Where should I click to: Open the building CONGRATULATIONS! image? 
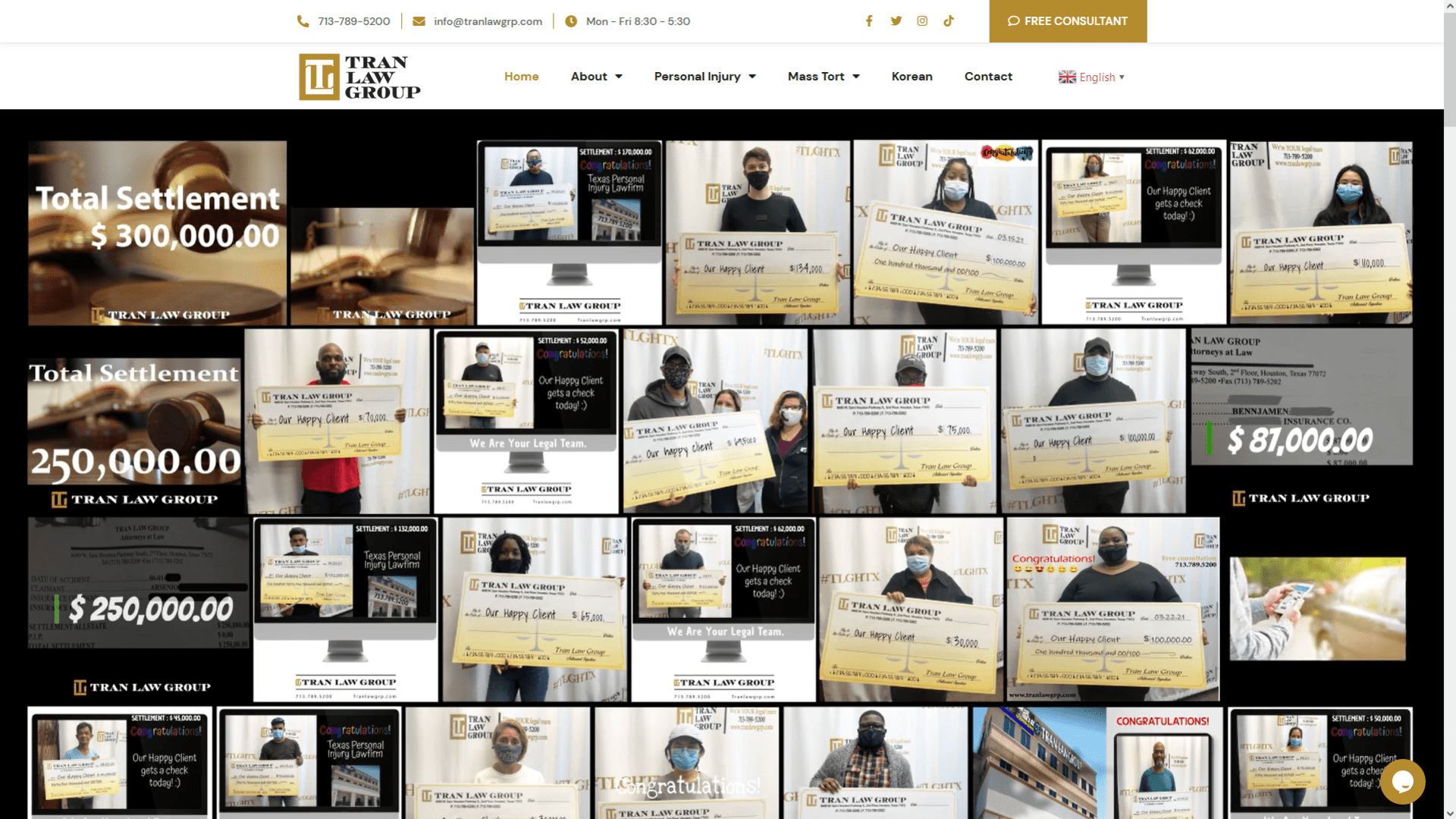tap(1097, 763)
